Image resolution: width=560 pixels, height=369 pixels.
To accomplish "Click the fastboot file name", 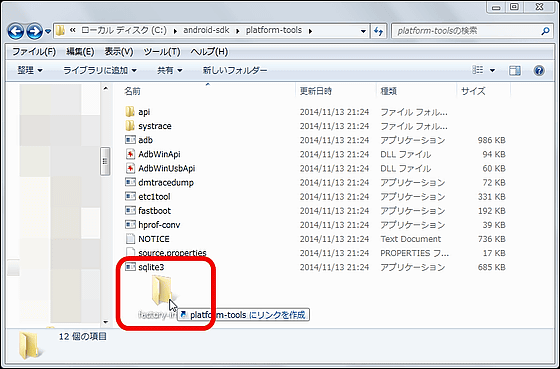I will pyautogui.click(x=154, y=211).
